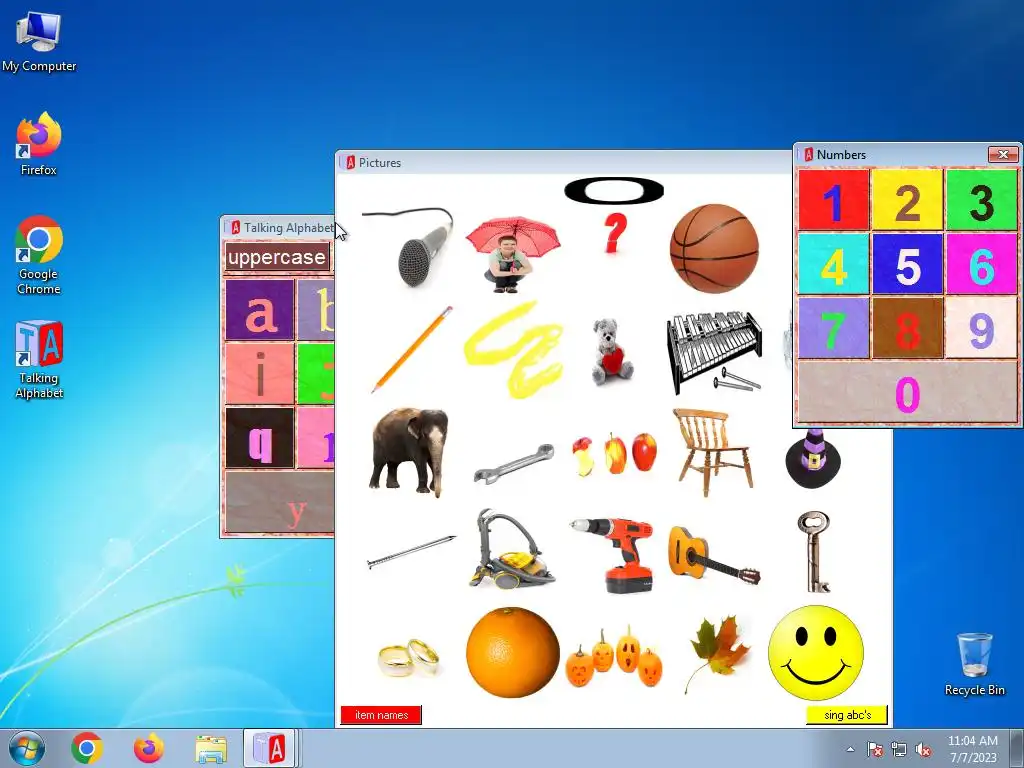This screenshot has width=1024, height=768.
Task: Choose the xylophone picture
Action: [714, 353]
